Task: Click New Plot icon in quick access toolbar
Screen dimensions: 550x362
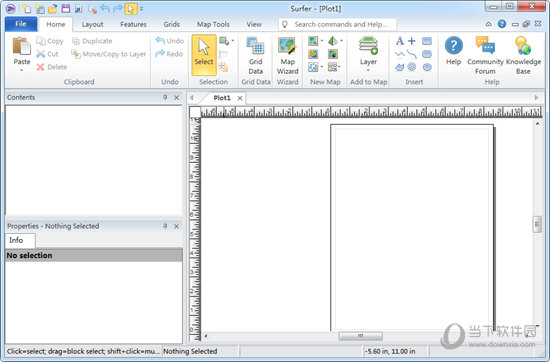Action: (26, 8)
